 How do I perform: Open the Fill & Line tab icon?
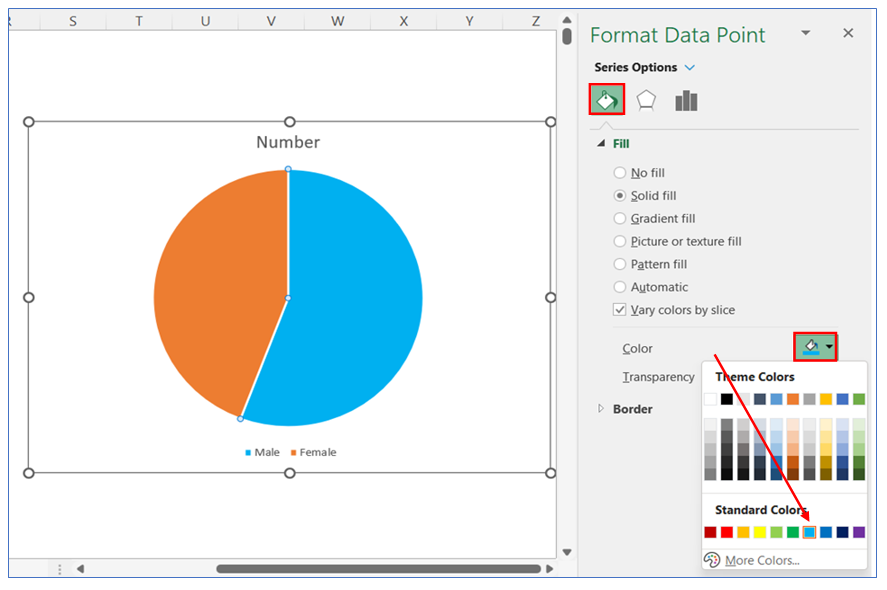tap(607, 100)
